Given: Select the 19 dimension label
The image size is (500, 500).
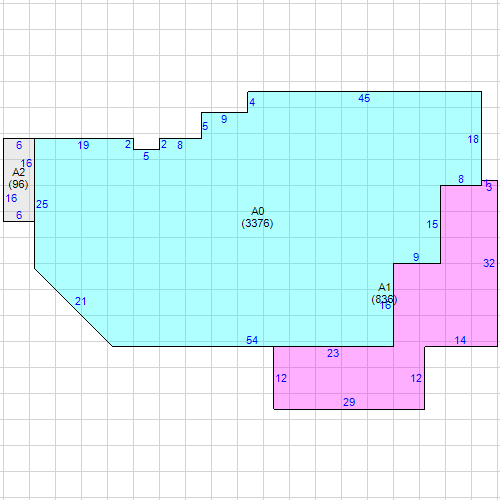Looking at the screenshot, I should [83, 145].
